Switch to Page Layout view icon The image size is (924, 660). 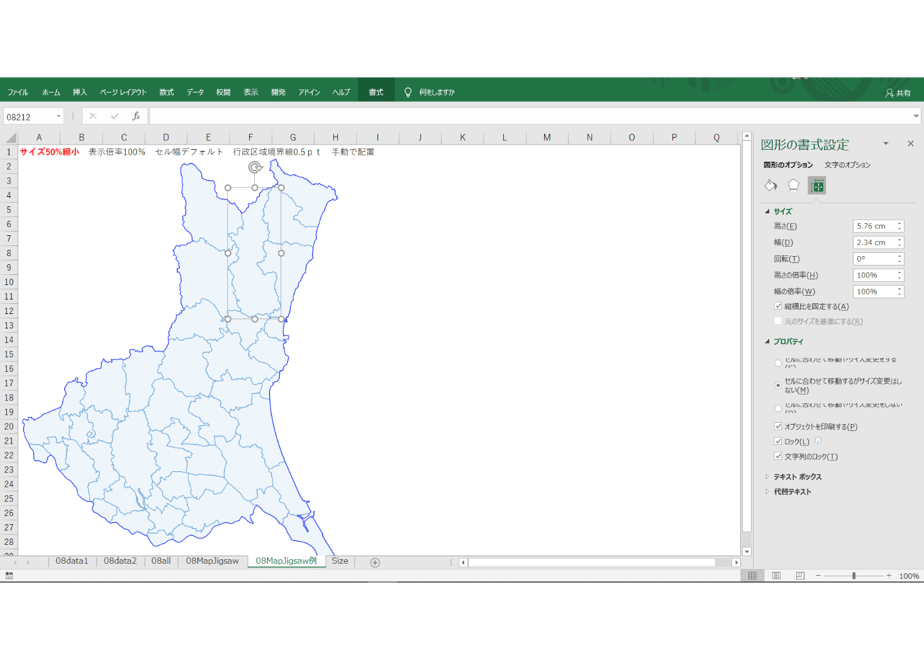(x=776, y=576)
